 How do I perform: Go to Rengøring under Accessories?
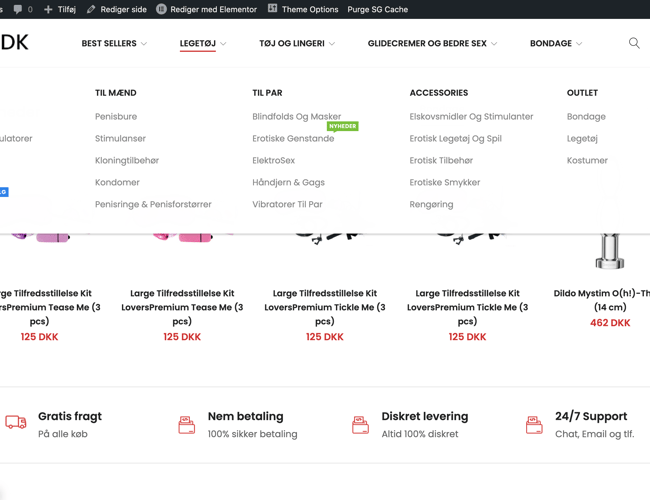[x=431, y=204]
